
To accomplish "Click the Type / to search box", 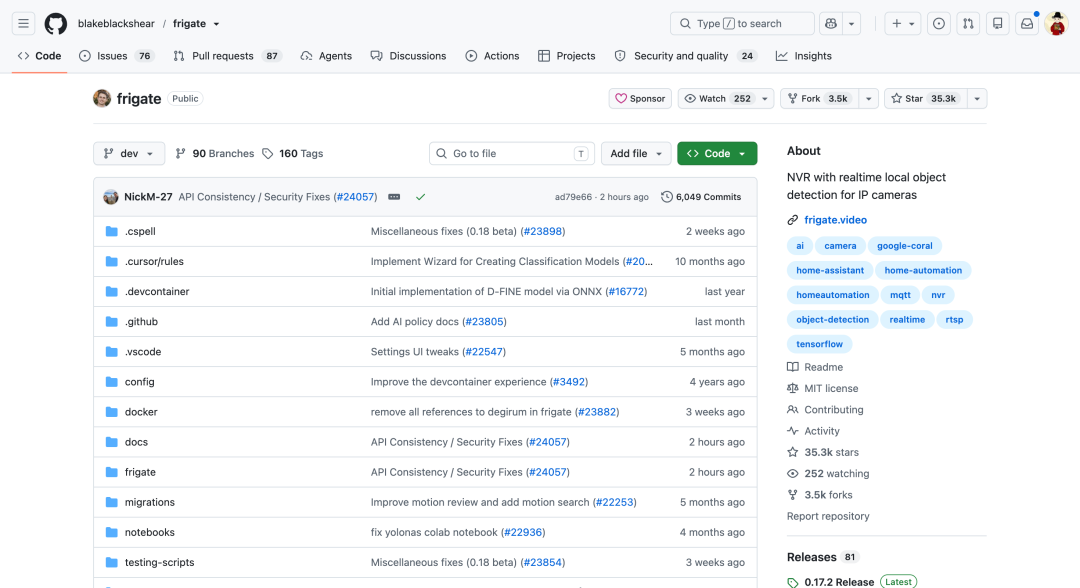I will click(742, 23).
